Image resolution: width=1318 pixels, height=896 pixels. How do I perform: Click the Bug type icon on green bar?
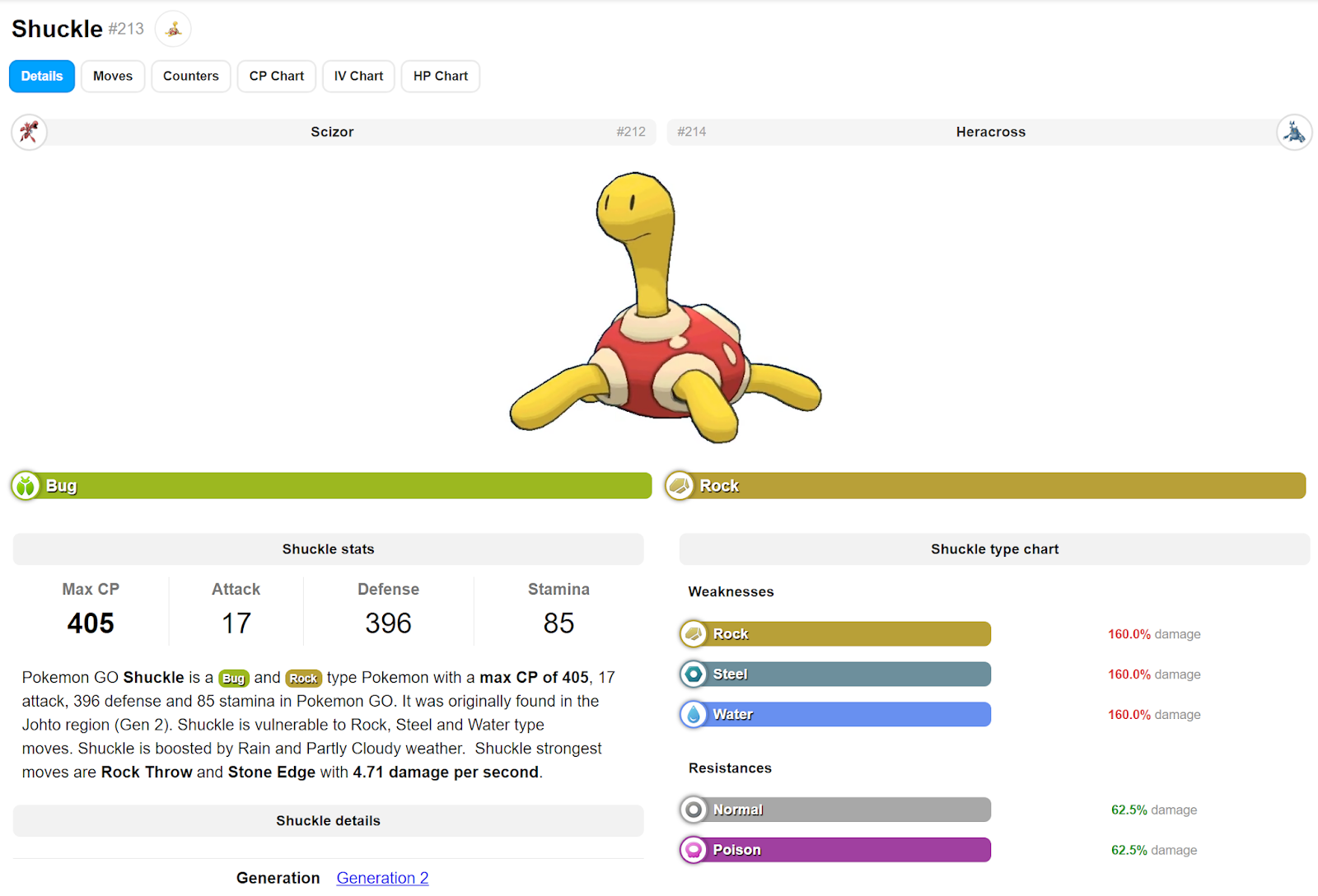click(26, 486)
